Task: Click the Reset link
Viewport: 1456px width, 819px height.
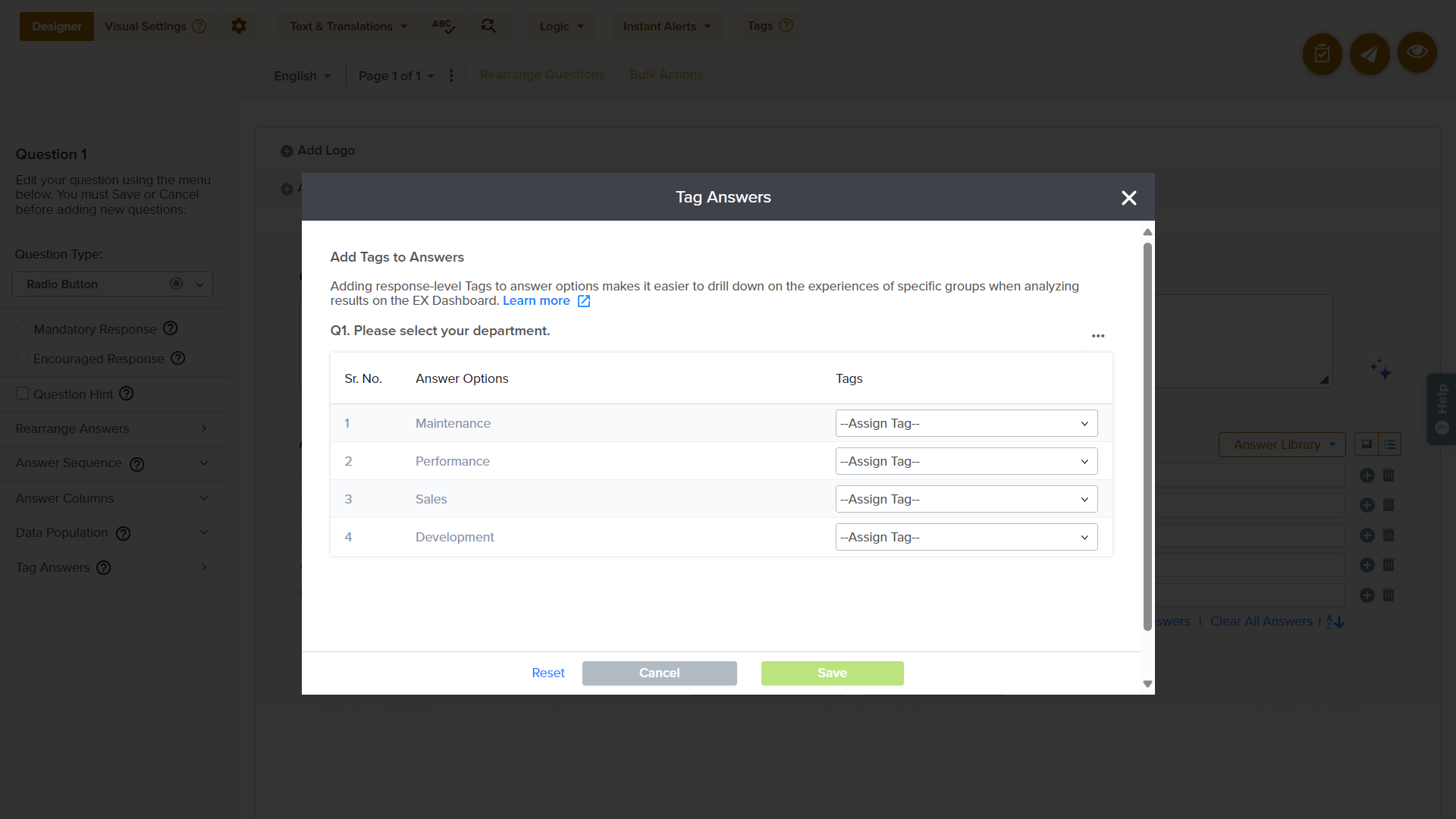Action: [x=548, y=673]
